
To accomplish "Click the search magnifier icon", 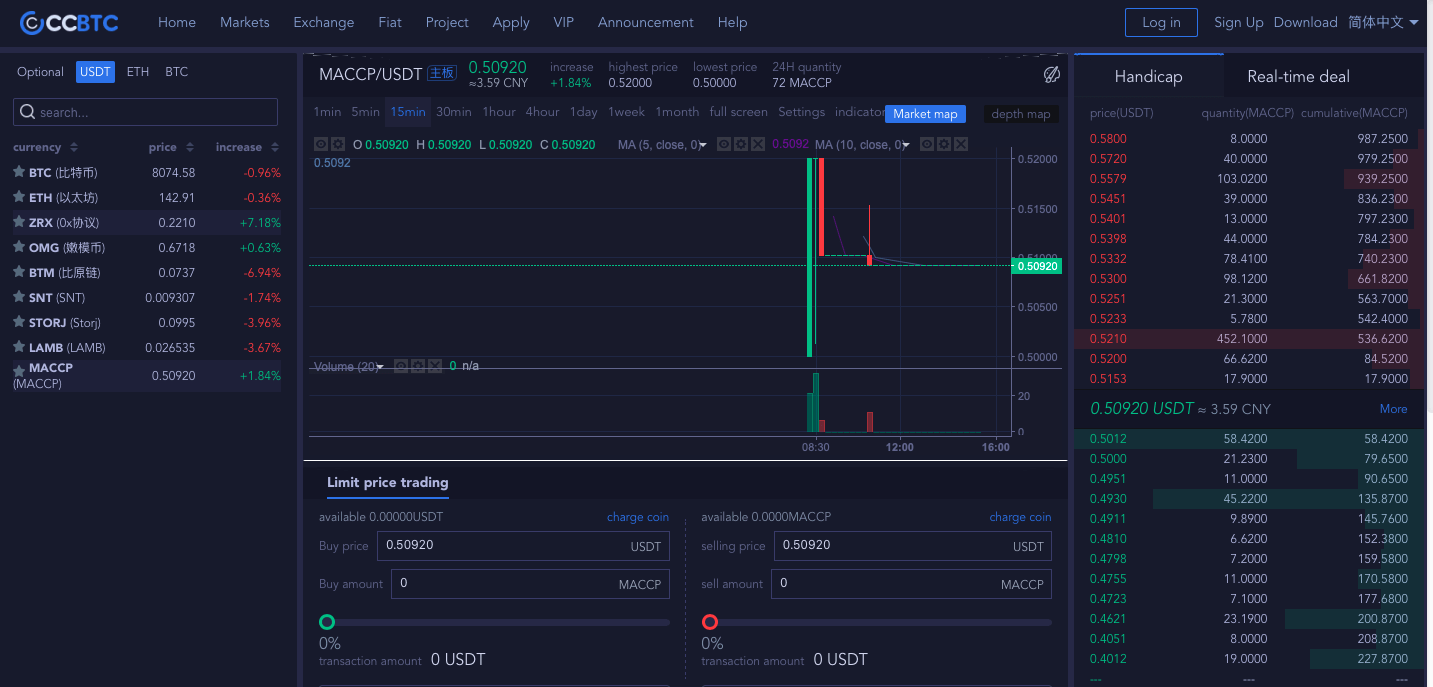I will coord(28,112).
